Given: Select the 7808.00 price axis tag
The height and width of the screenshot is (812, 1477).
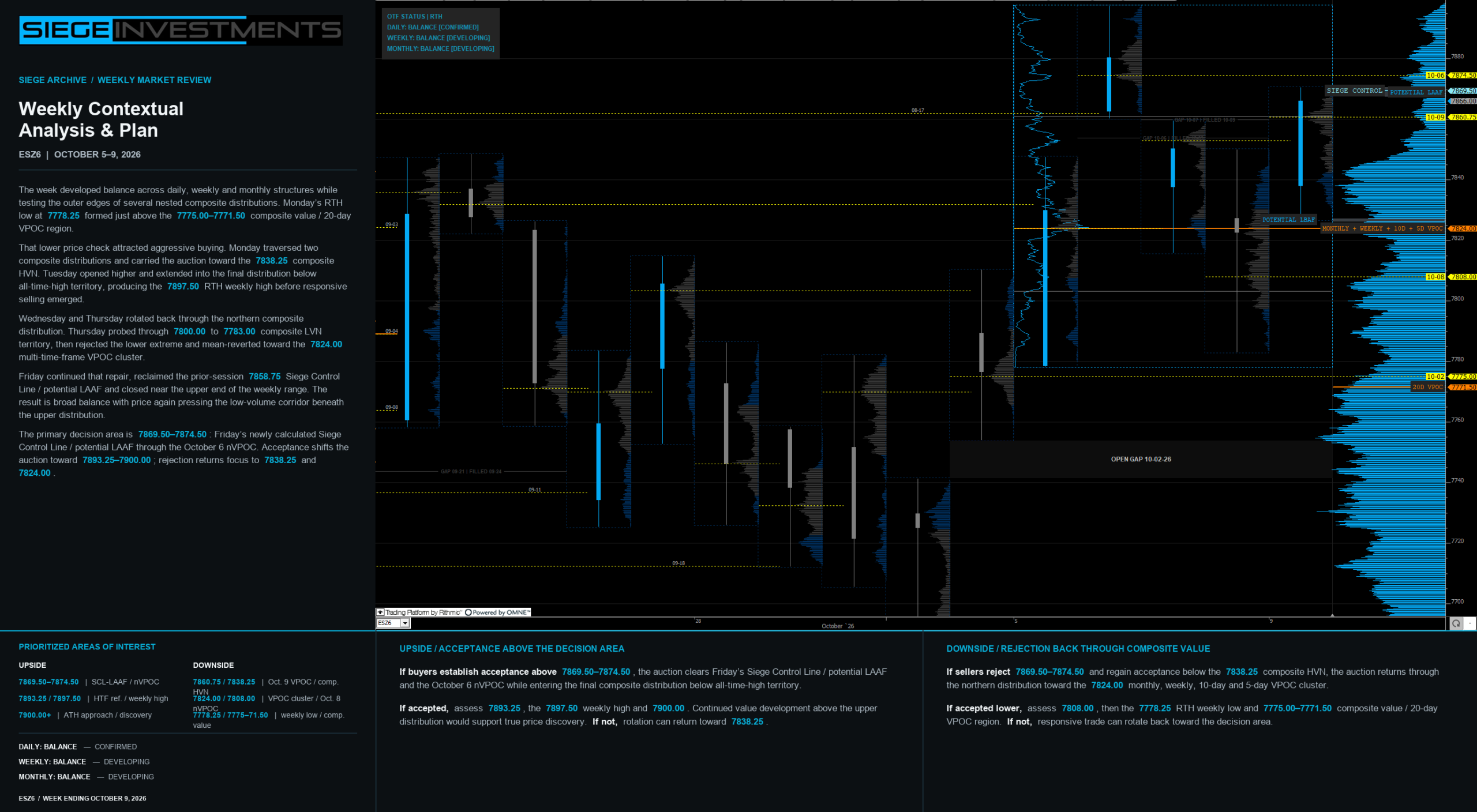Looking at the screenshot, I should coord(1463,277).
